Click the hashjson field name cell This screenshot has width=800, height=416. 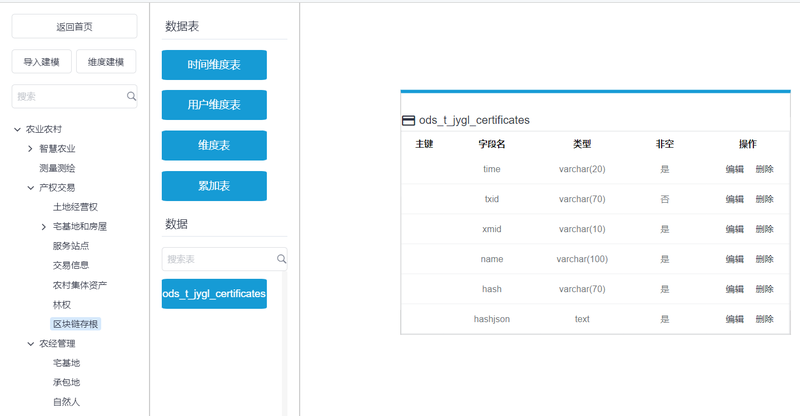[492, 319]
